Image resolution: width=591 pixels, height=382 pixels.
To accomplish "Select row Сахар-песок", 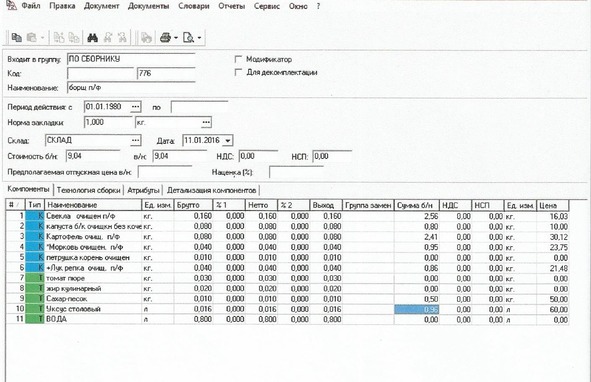I will point(288,299).
